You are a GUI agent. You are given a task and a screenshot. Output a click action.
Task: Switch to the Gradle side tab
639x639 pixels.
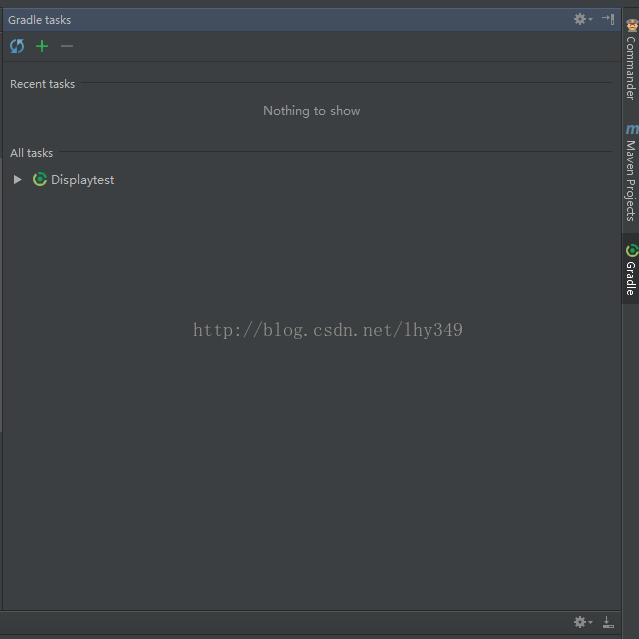[x=631, y=269]
